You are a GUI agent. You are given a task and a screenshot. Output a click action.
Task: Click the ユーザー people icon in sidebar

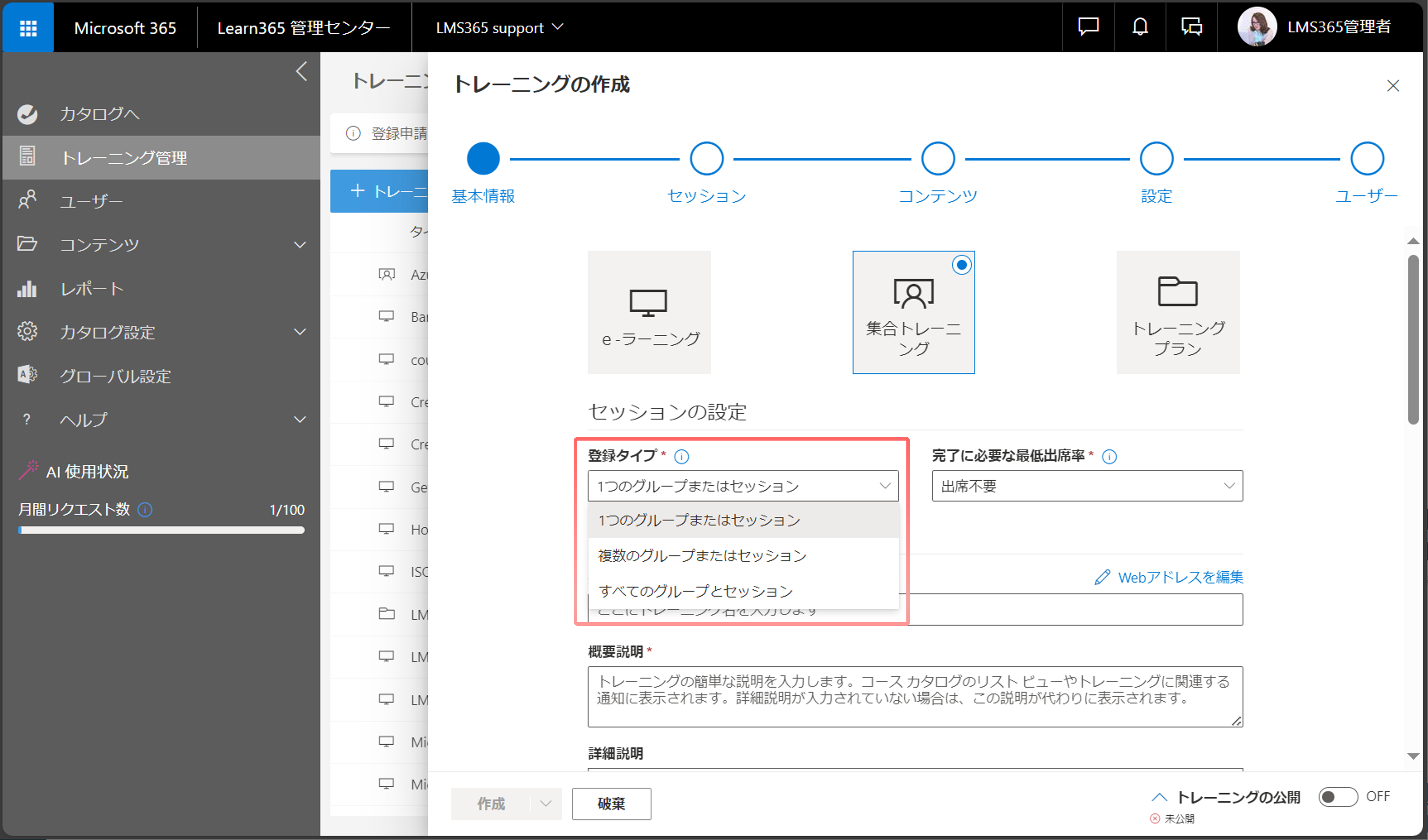click(x=27, y=200)
